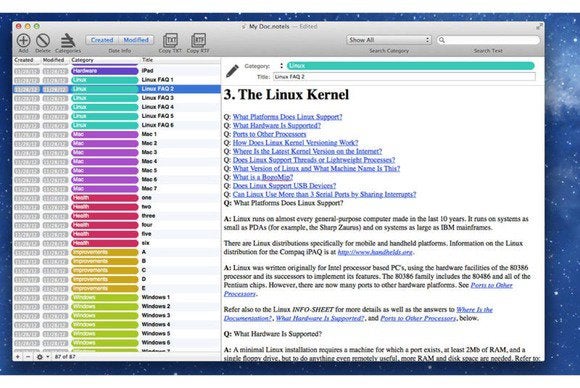Viewport: 580px width, 388px height.
Task: Click the My Doc.notels window title
Action: 269,27
